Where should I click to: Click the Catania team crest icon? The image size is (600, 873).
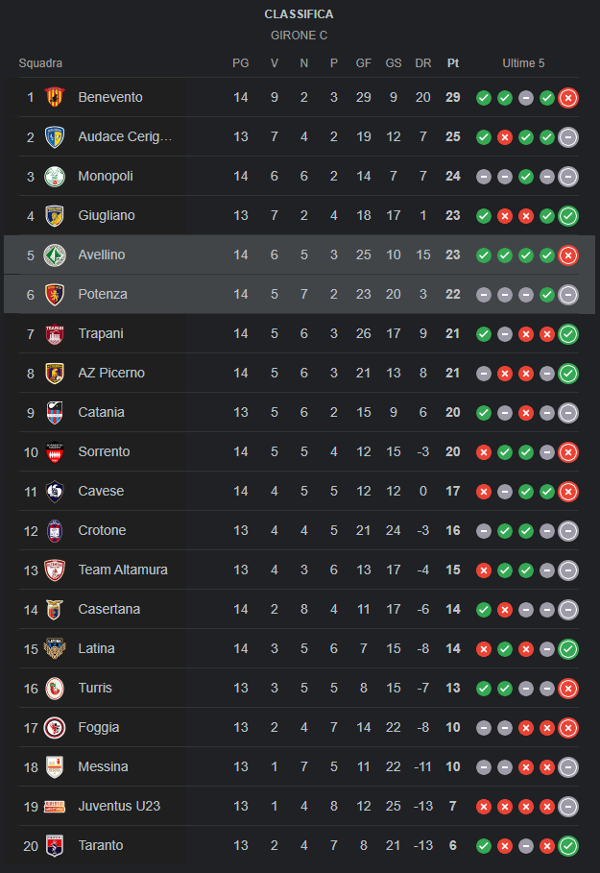pos(54,412)
